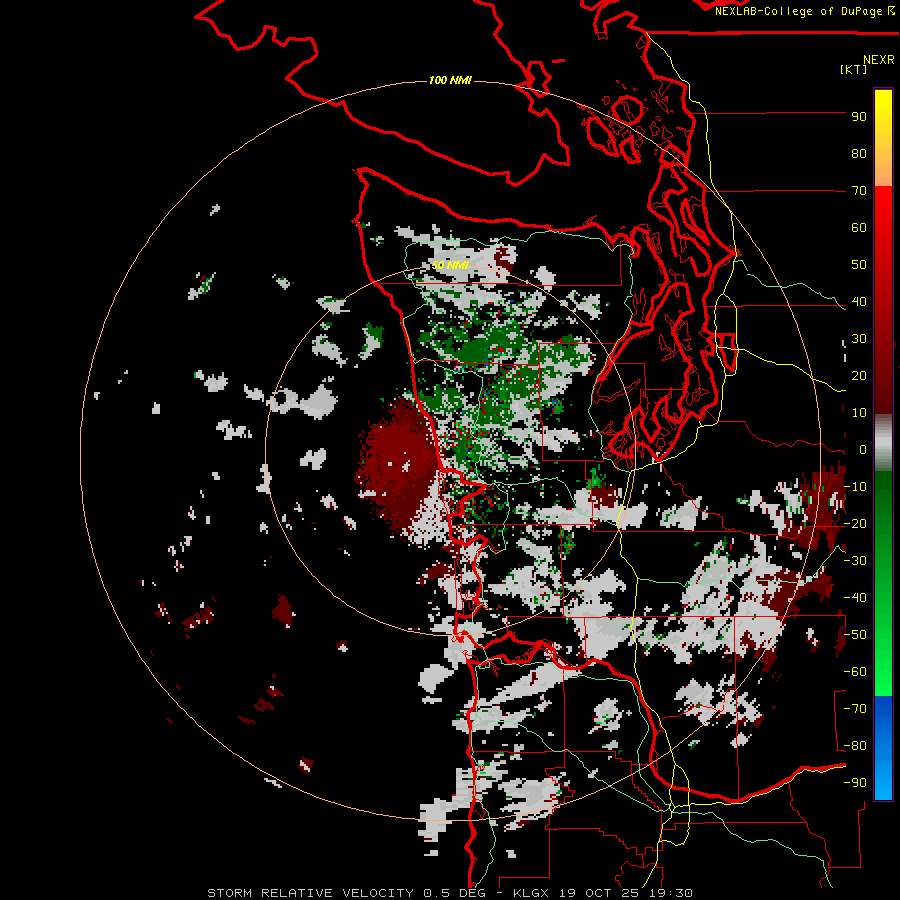Click the -70 value on velocity scale
Viewport: 900px width, 900px height.
point(855,709)
